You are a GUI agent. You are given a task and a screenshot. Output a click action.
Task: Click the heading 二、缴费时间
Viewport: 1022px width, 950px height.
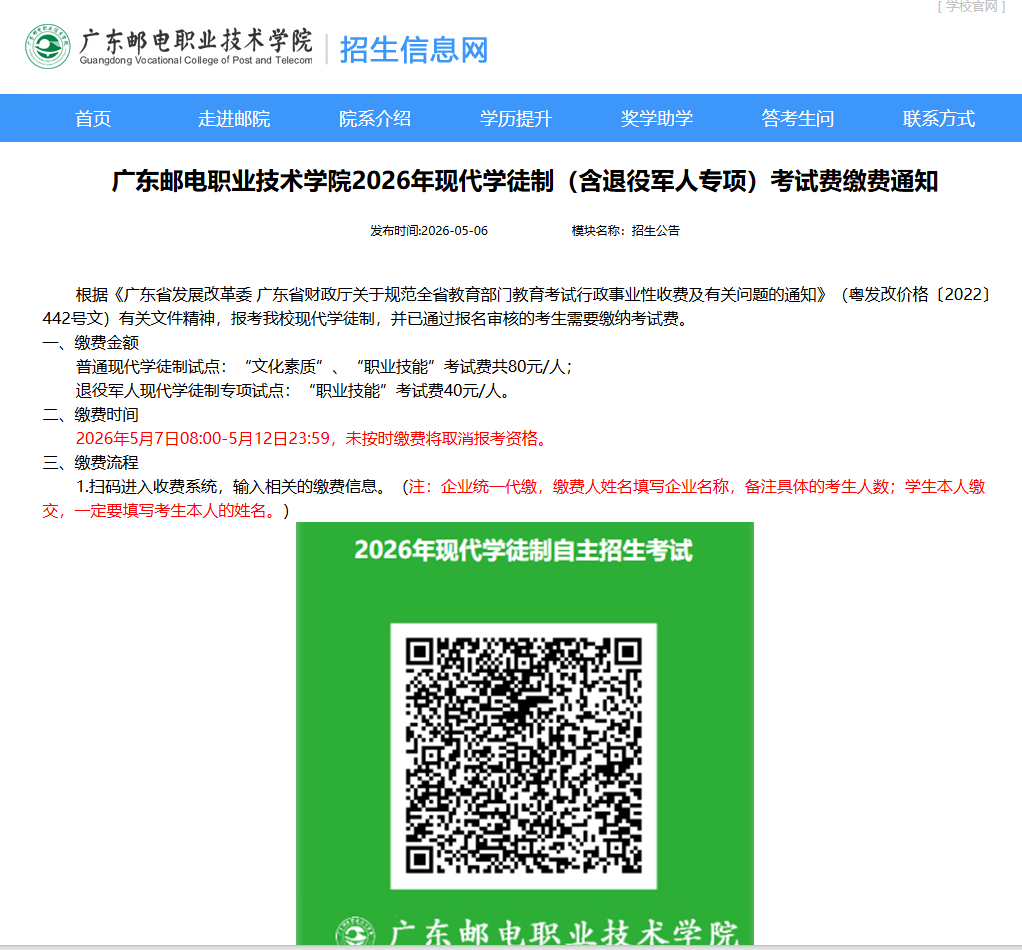coord(91,415)
